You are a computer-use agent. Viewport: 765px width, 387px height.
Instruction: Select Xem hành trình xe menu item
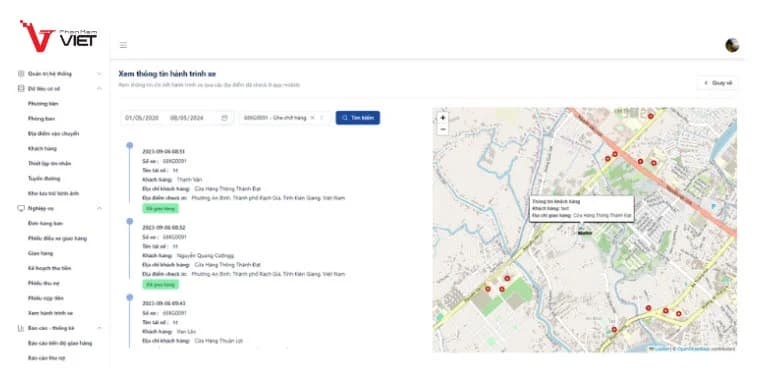[50, 313]
